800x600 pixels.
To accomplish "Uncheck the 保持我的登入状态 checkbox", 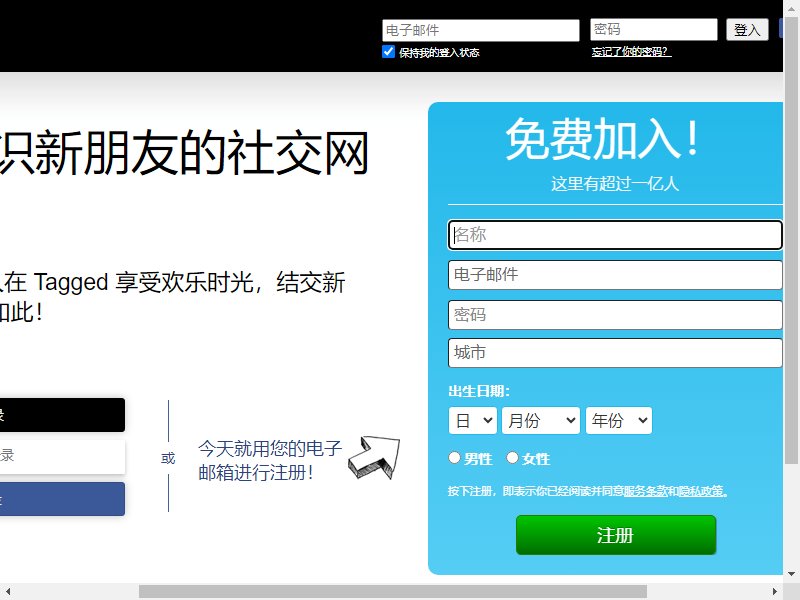I will [388, 52].
